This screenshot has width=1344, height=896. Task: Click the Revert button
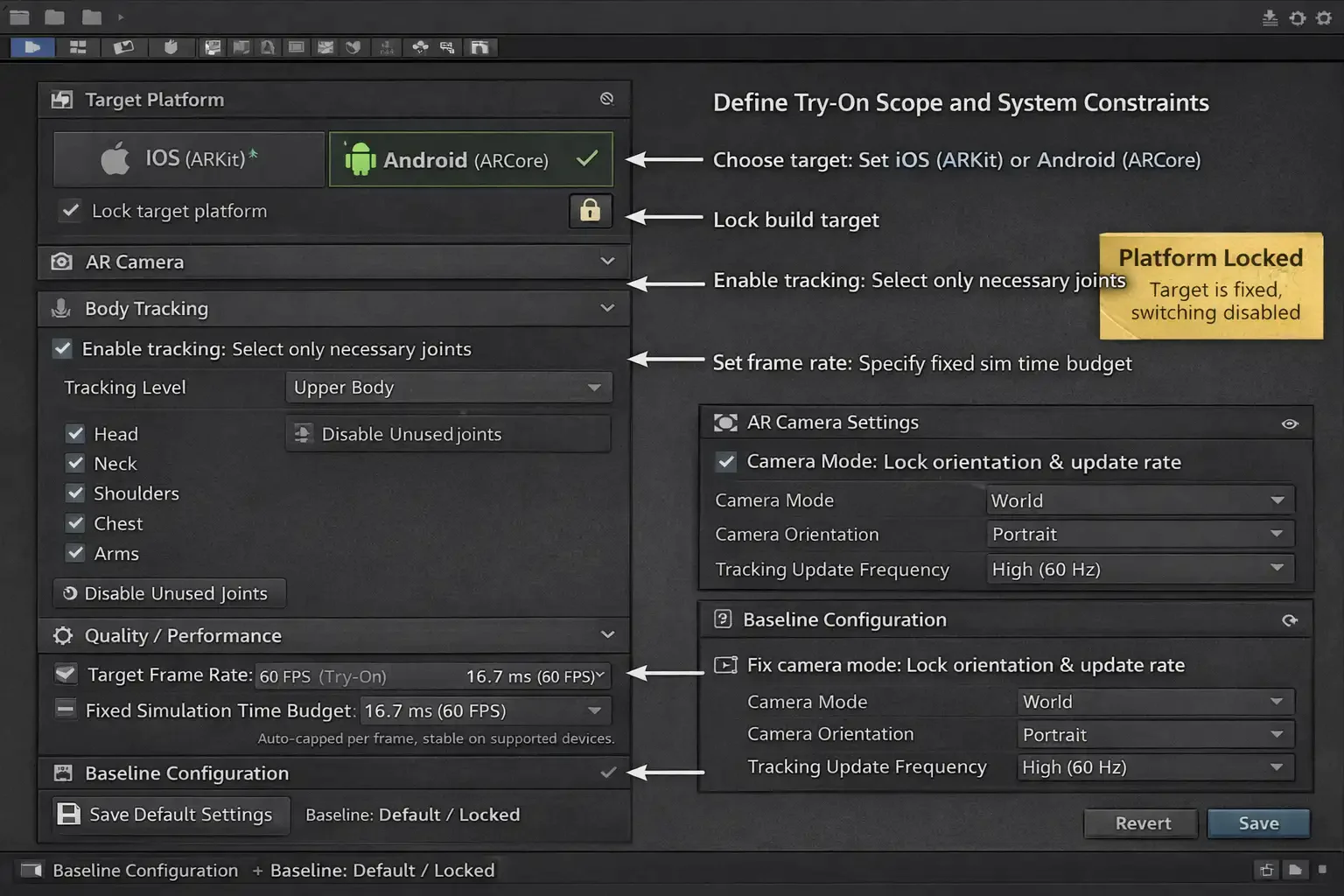(x=1140, y=822)
